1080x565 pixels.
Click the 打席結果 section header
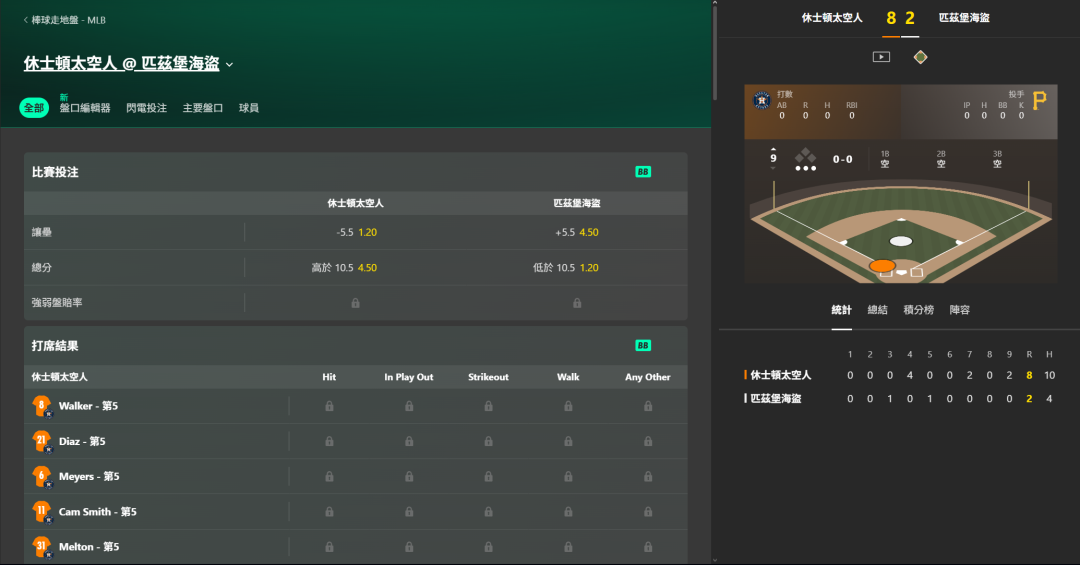355,346
